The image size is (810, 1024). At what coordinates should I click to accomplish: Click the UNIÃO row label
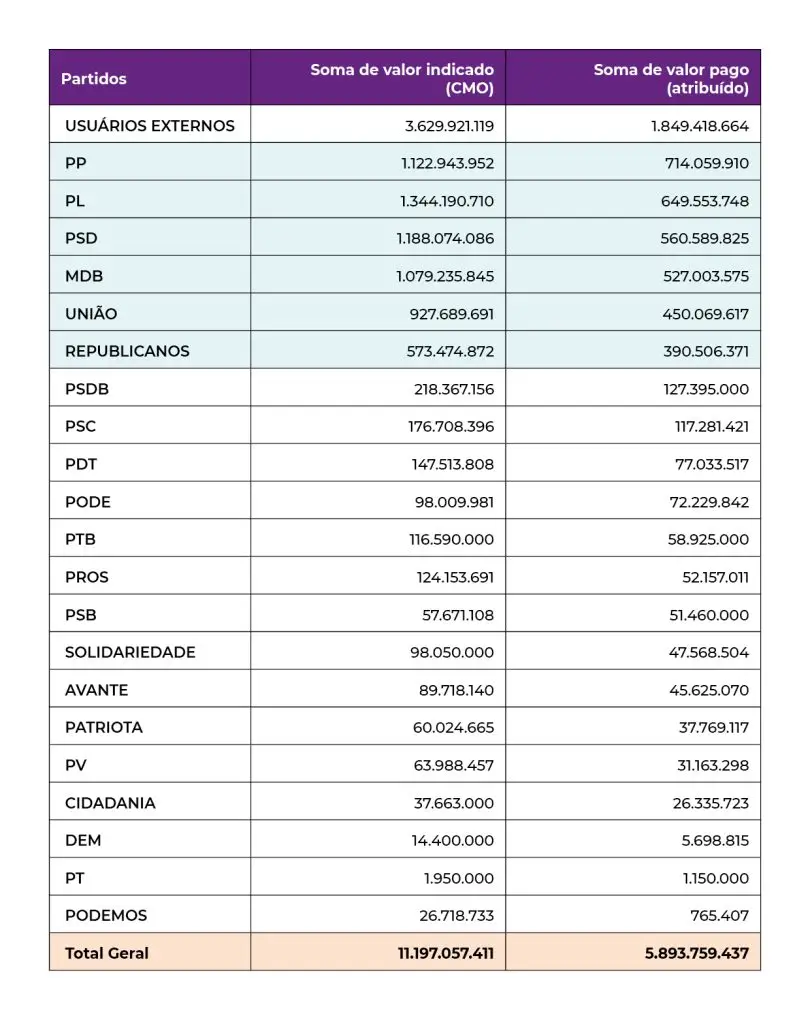pyautogui.click(x=91, y=314)
